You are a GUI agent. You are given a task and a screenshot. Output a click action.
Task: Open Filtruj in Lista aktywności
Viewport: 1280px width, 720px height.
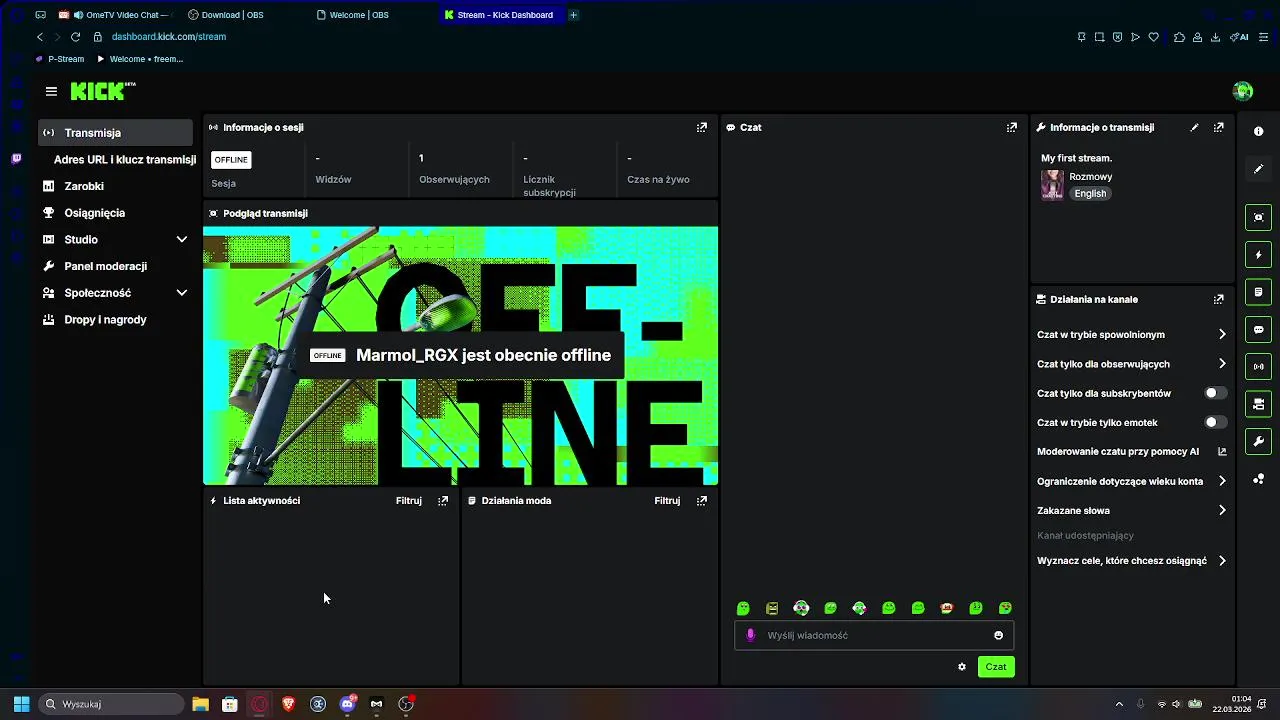coord(409,500)
